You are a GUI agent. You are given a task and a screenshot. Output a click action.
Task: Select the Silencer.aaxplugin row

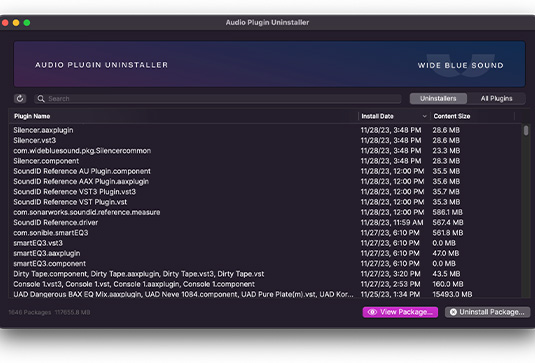(x=265, y=130)
